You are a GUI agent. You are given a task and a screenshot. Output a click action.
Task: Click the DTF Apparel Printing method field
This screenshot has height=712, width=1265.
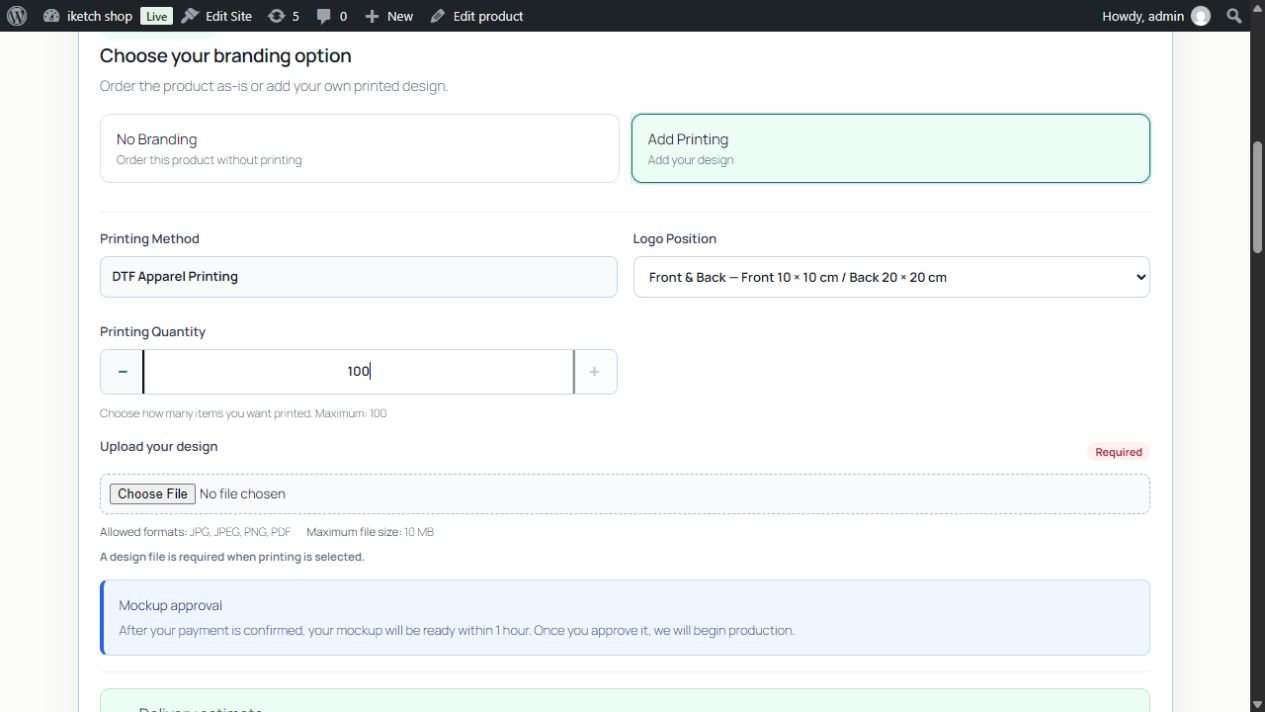[358, 276]
